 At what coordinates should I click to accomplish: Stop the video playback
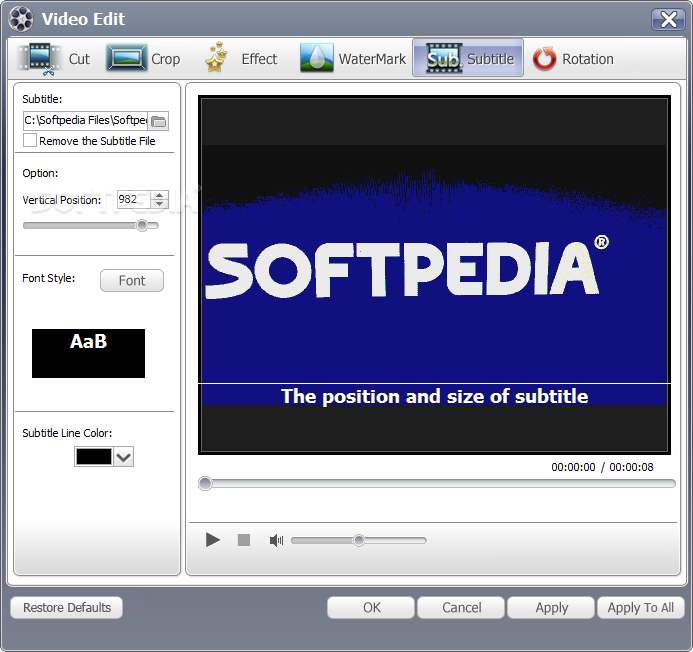coord(244,540)
